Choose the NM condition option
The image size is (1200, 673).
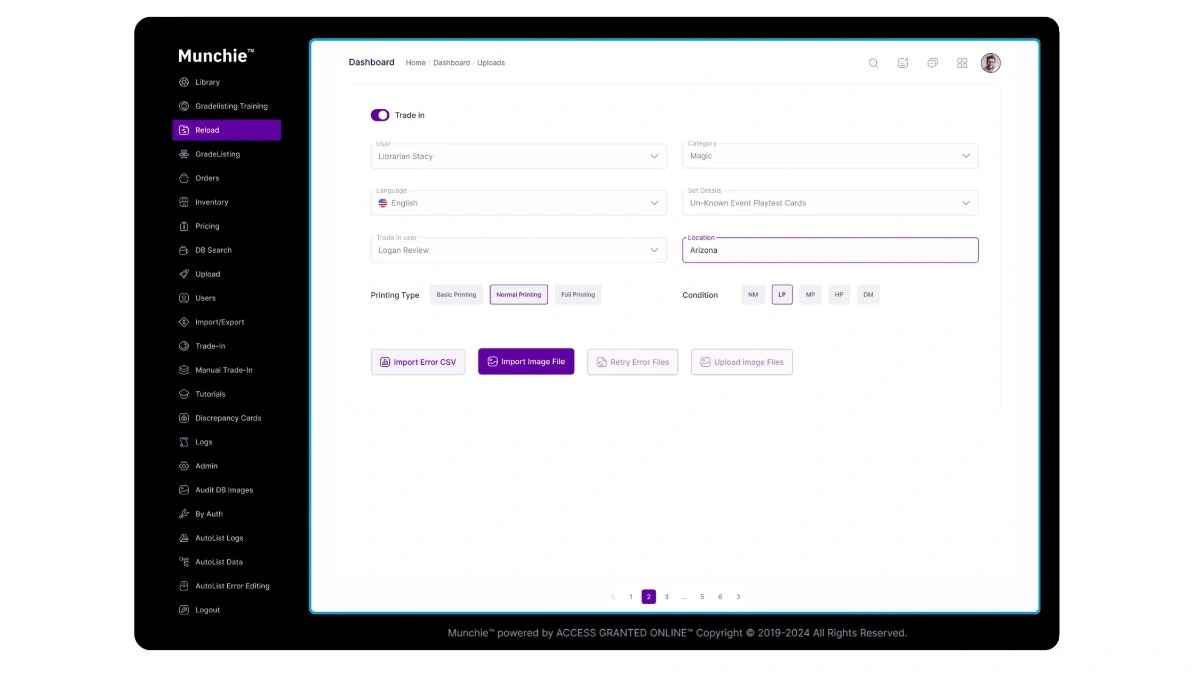coord(753,294)
